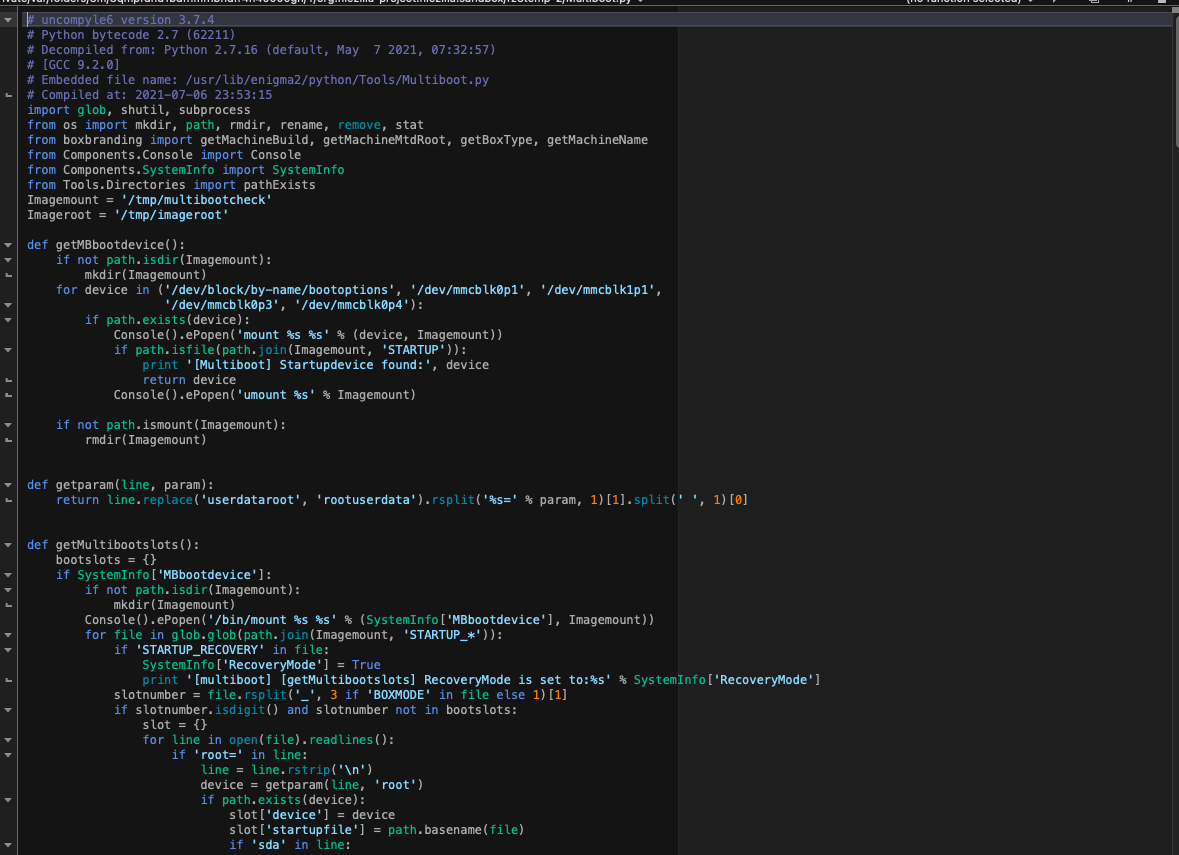Collapse the 'if slotnumber.isdigit()' block fold
The image size is (1179, 855).
click(x=9, y=710)
